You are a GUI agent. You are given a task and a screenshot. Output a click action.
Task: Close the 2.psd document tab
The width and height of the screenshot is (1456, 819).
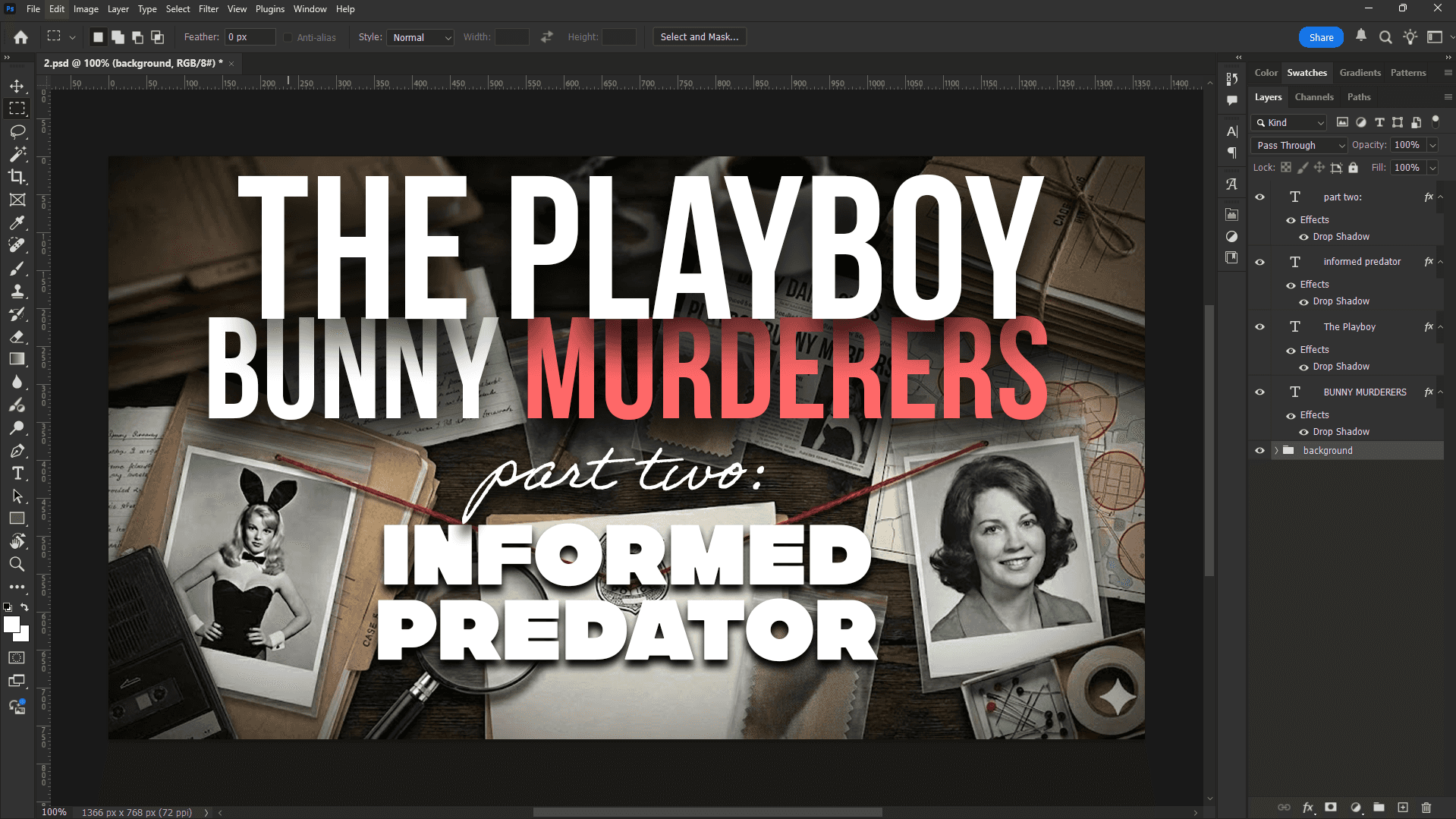tap(231, 64)
